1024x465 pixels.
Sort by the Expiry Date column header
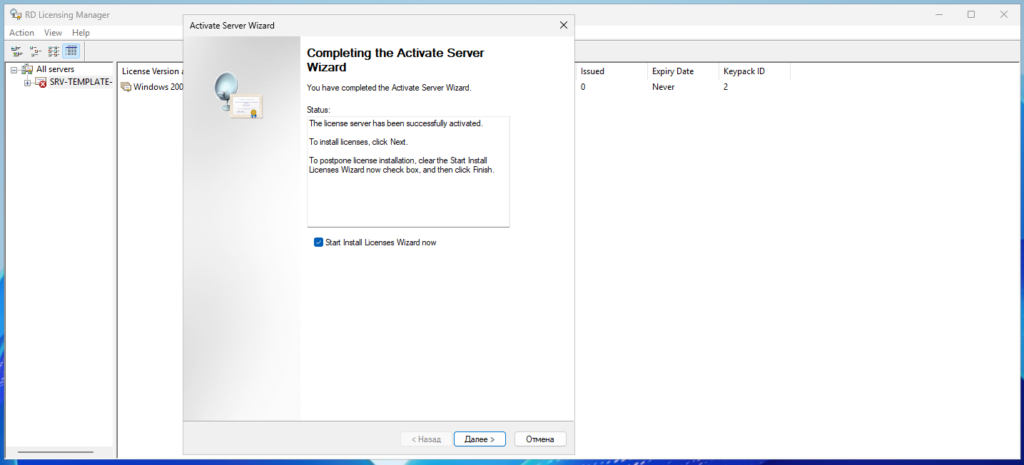tap(672, 72)
